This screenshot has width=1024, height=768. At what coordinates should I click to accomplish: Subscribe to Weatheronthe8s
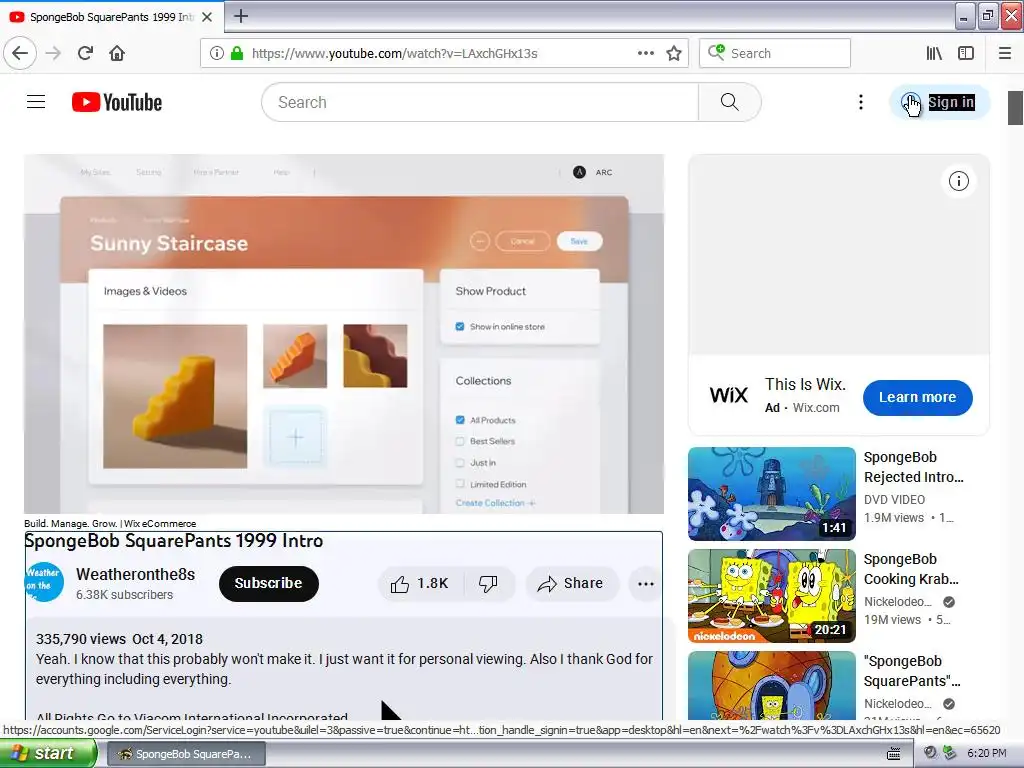click(x=268, y=583)
